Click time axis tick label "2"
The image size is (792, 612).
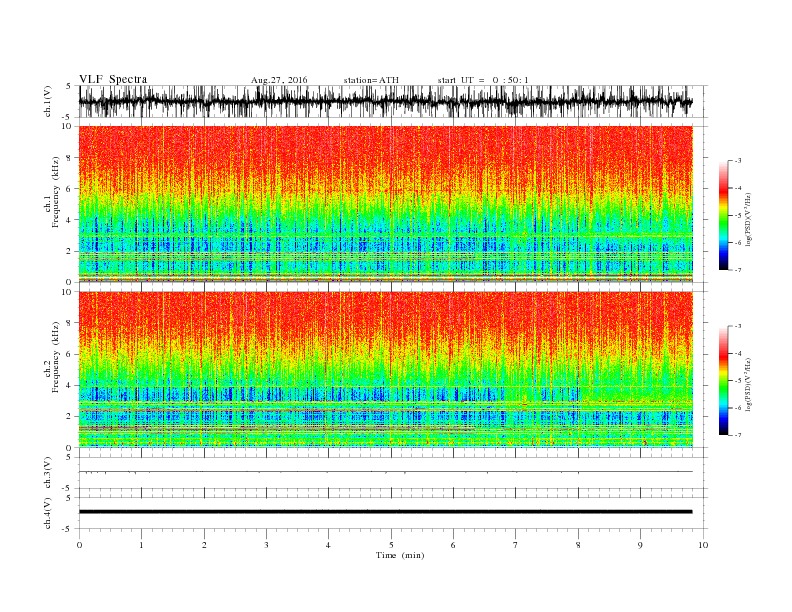pyautogui.click(x=204, y=545)
